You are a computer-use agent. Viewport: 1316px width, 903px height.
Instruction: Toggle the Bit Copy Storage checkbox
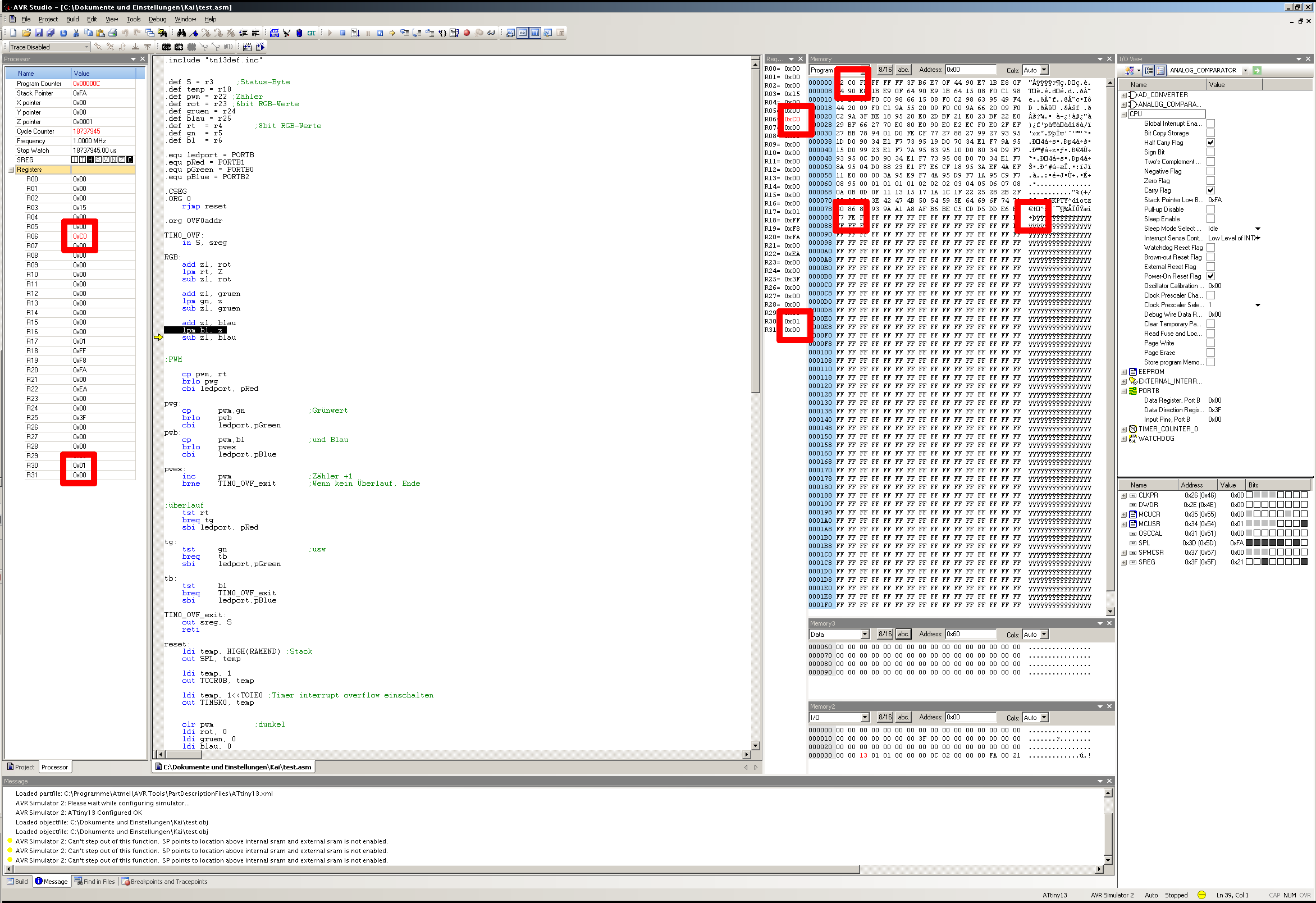[1210, 133]
